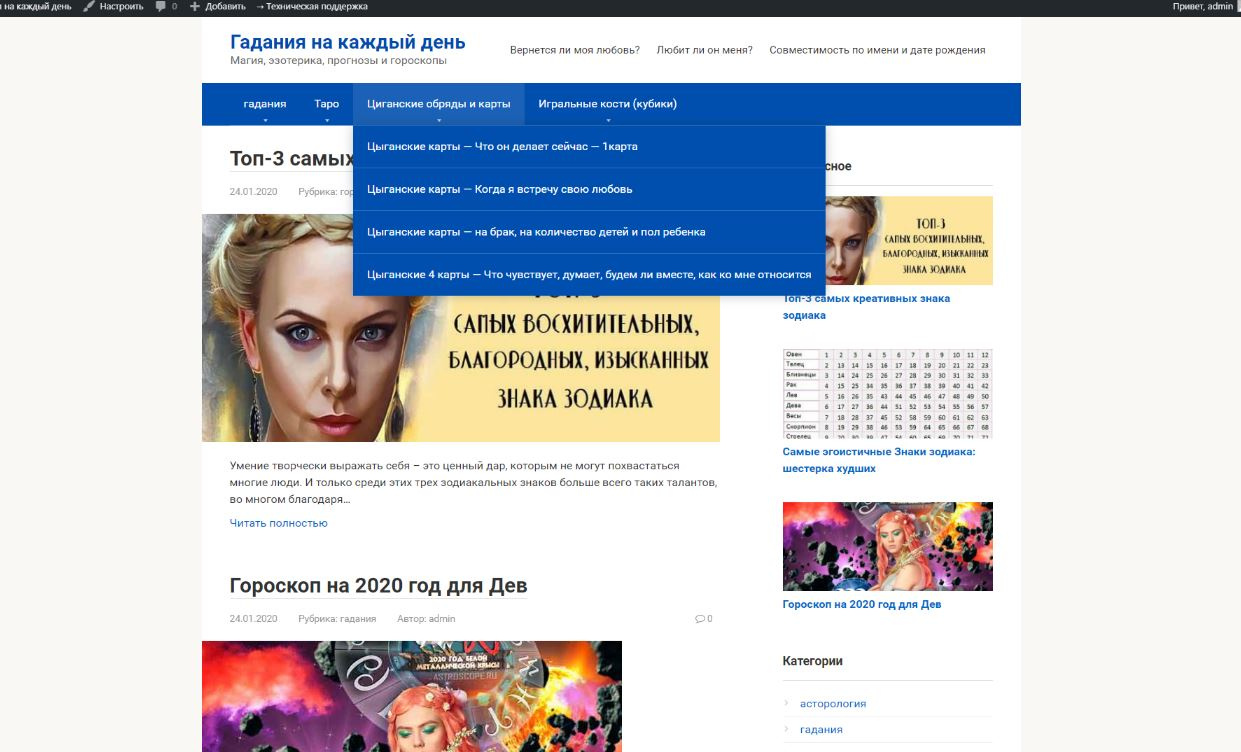
Task: Open the асторология category
Action: 833,704
